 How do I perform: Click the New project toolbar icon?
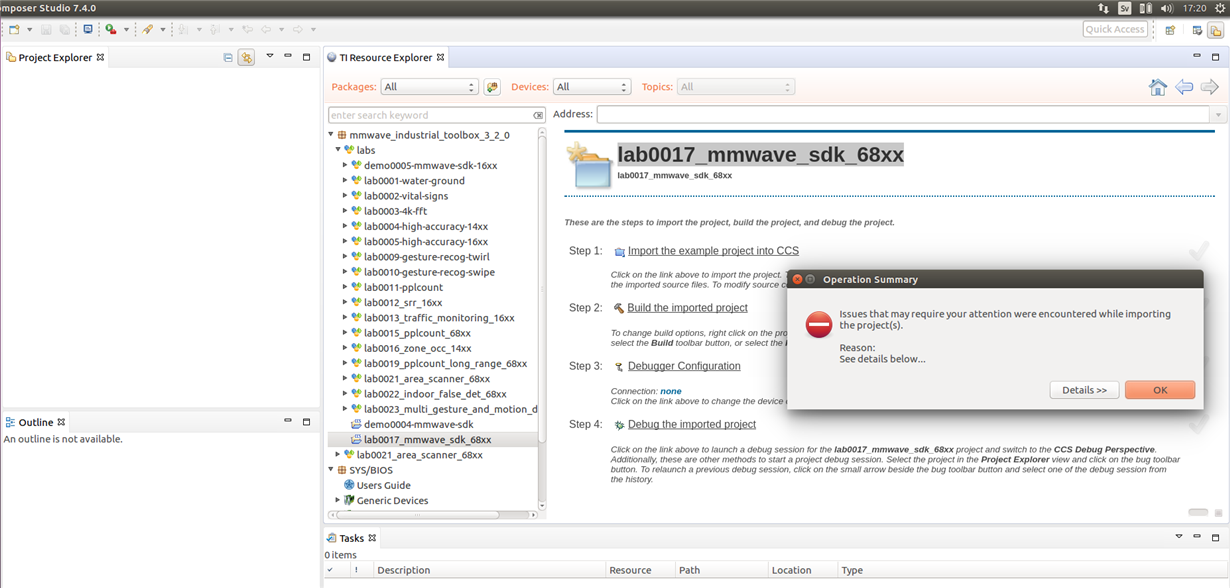[x=14, y=30]
